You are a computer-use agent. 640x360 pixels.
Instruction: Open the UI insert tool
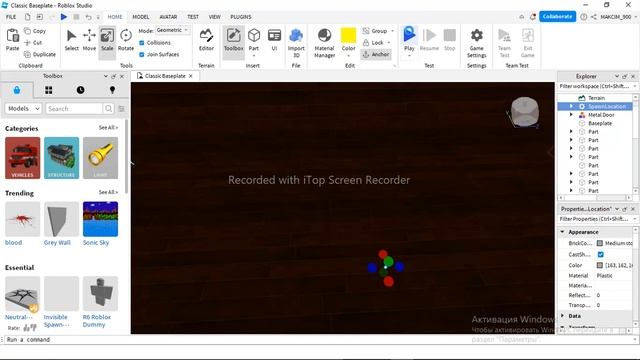pos(274,40)
